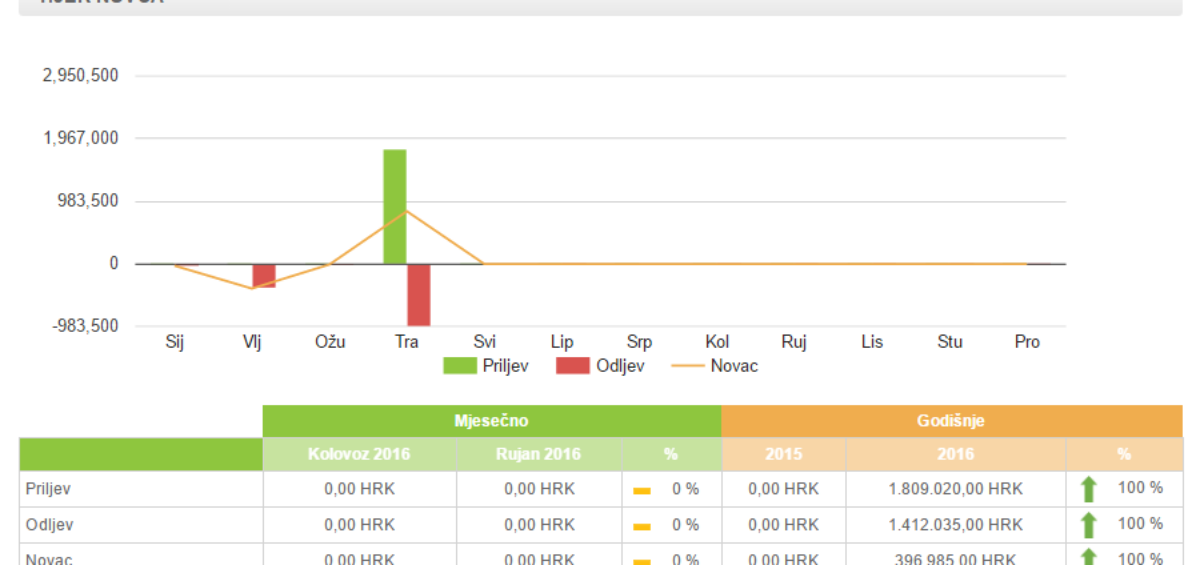Viewport: 1200px width, 565px height.
Task: Select the green Priljev bar for Tra
Action: click(x=394, y=207)
